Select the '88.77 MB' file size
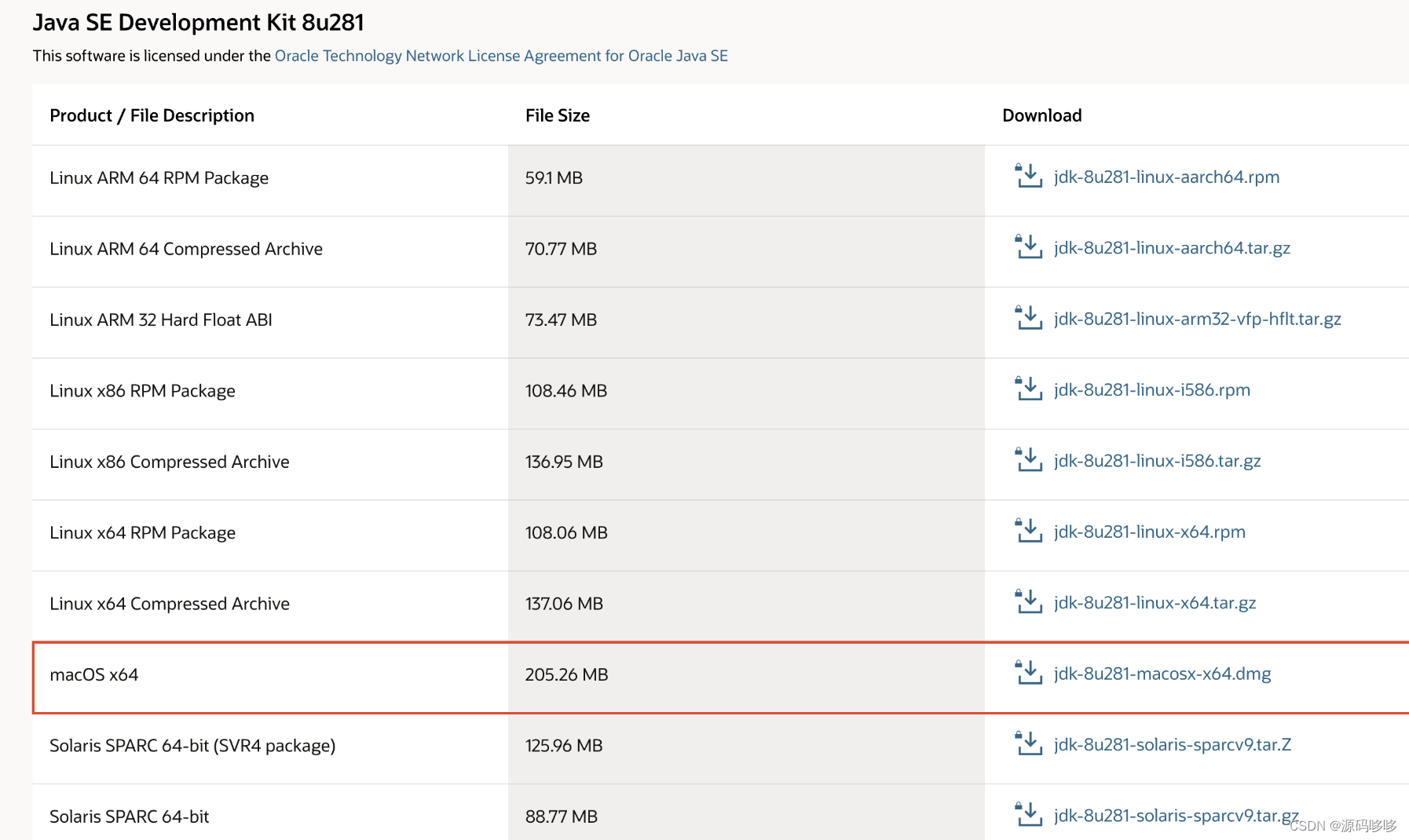The width and height of the screenshot is (1409, 840). pyautogui.click(x=562, y=816)
